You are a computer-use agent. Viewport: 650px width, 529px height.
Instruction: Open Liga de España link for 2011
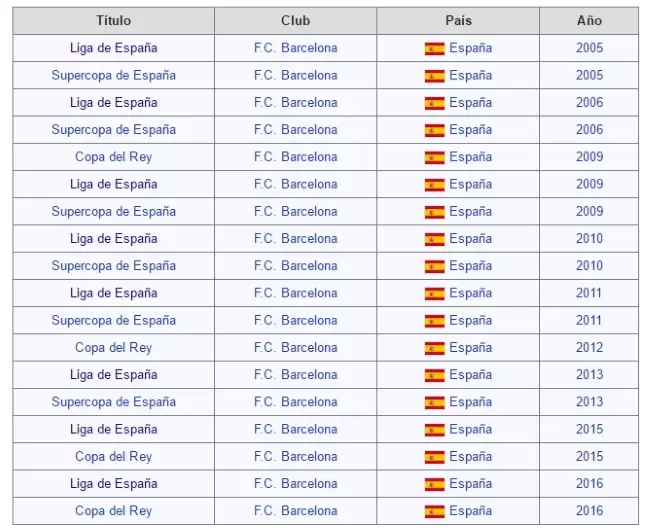pyautogui.click(x=113, y=293)
